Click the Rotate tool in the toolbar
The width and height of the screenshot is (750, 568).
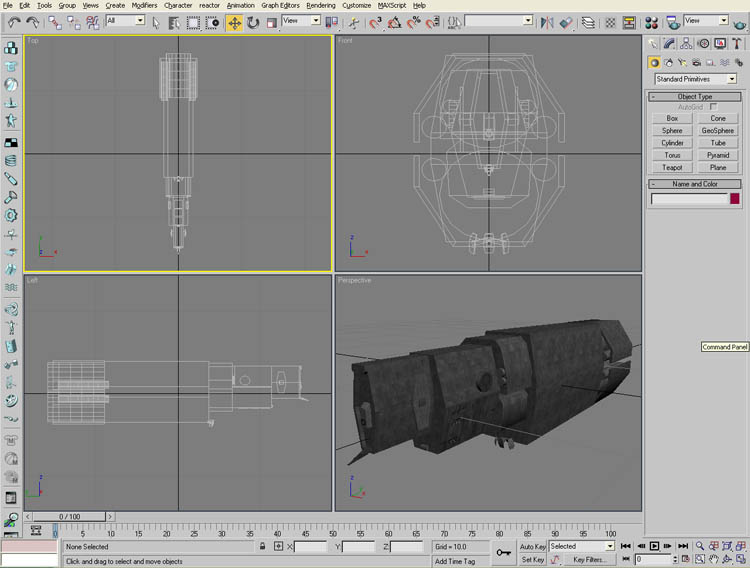[x=252, y=21]
